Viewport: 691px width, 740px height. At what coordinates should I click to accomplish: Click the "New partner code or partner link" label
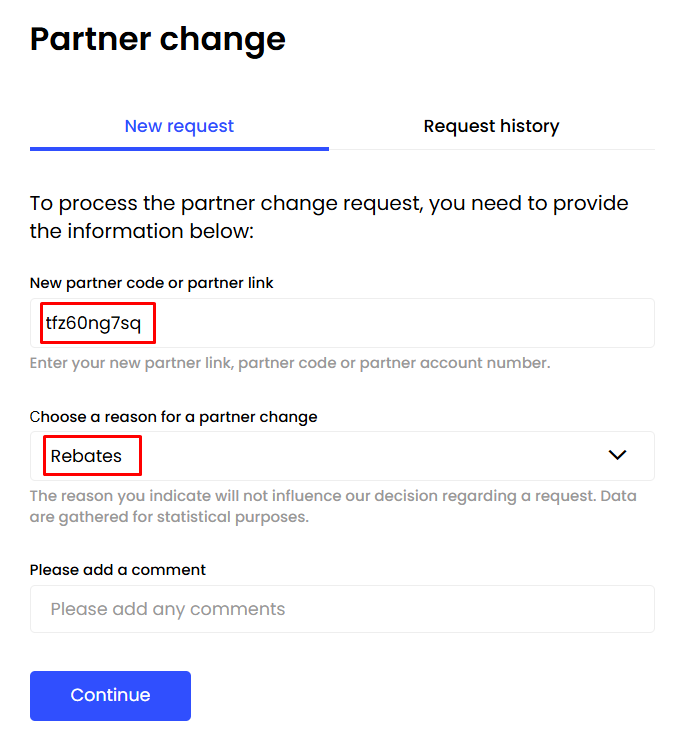click(152, 283)
